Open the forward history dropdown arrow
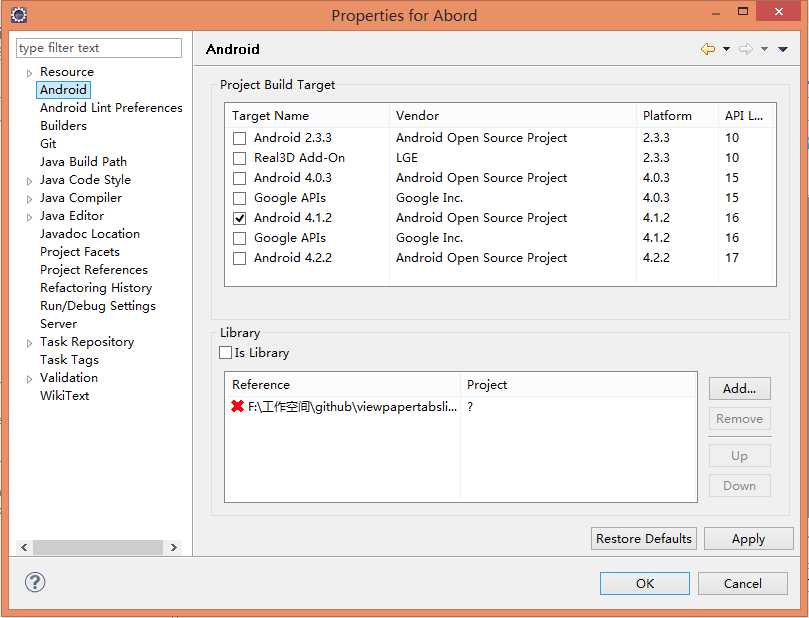 click(764, 49)
